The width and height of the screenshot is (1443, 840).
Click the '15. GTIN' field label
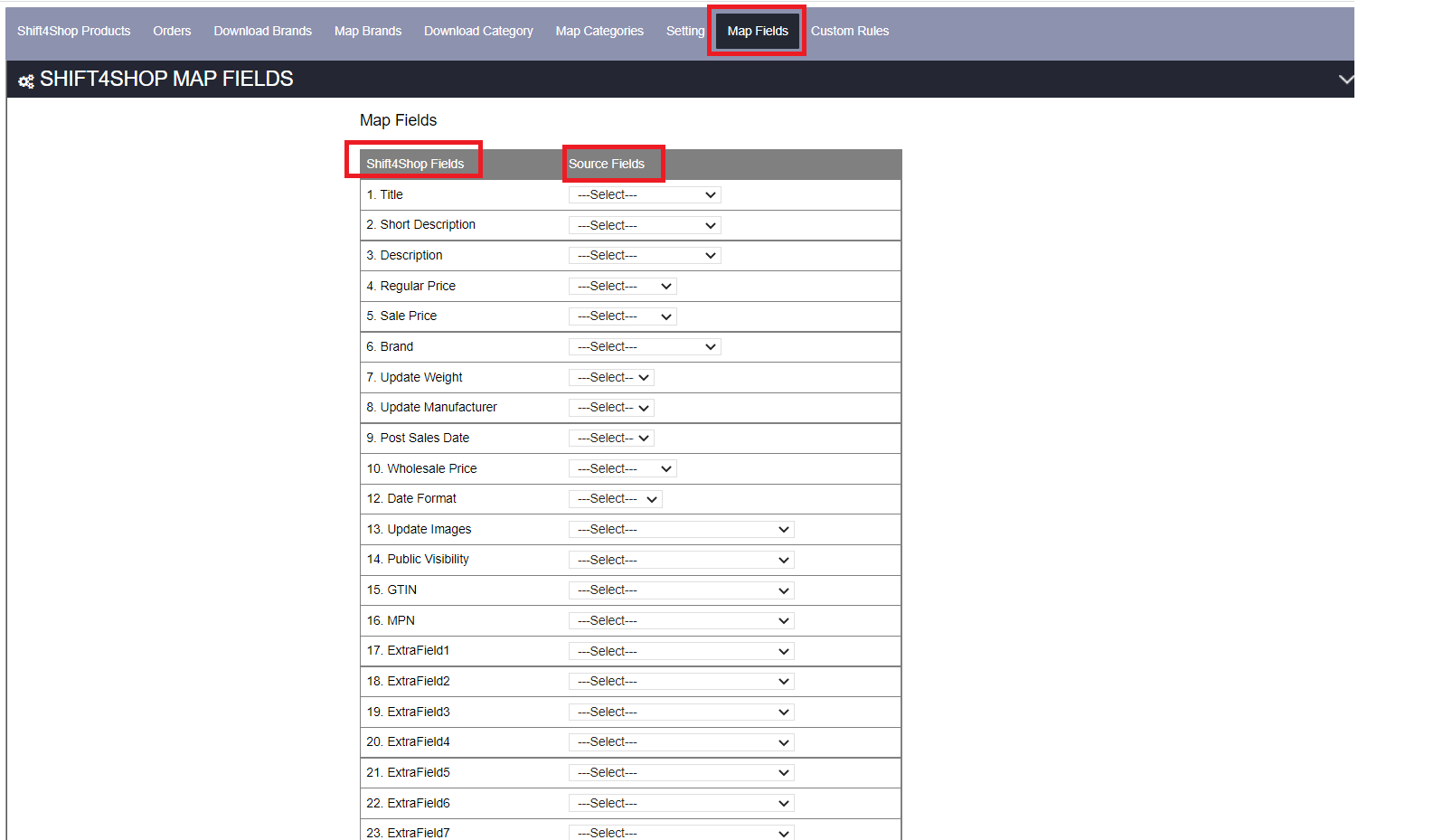point(391,590)
